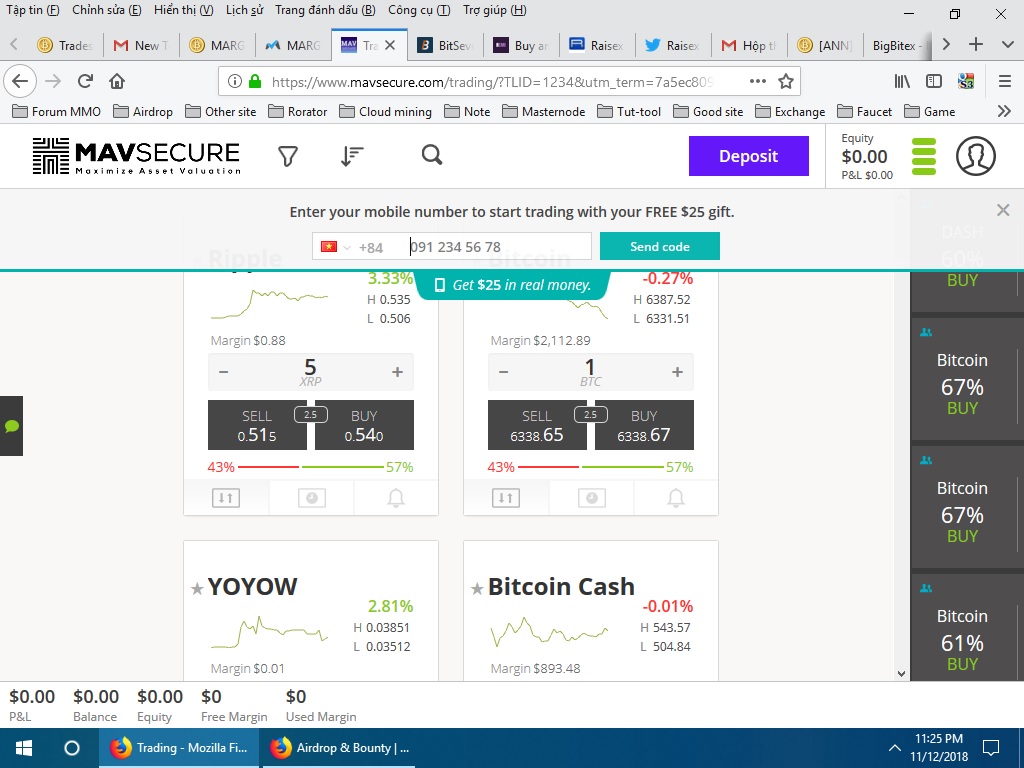List all tabs dropdown arrow
This screenshot has height=768, width=1024.
coord(1007,44)
